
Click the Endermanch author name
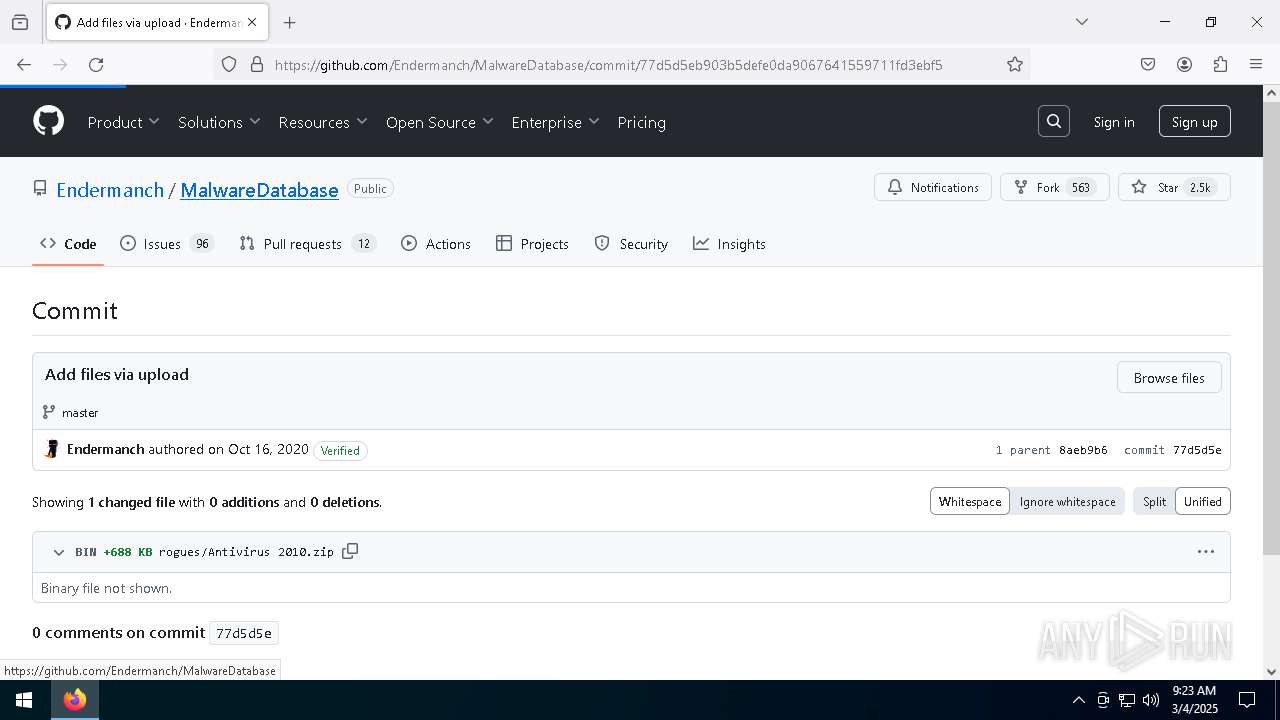click(x=105, y=449)
